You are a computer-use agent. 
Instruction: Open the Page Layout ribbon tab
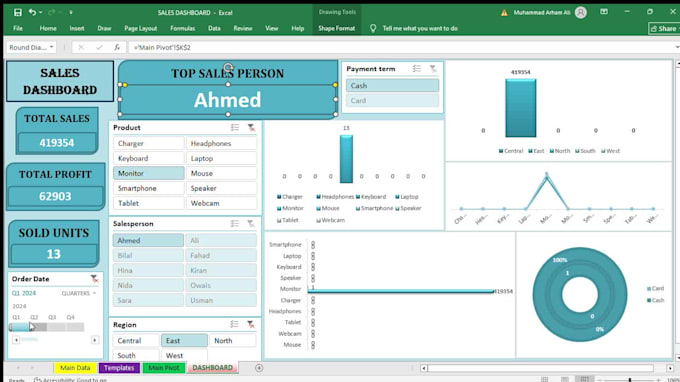141,28
